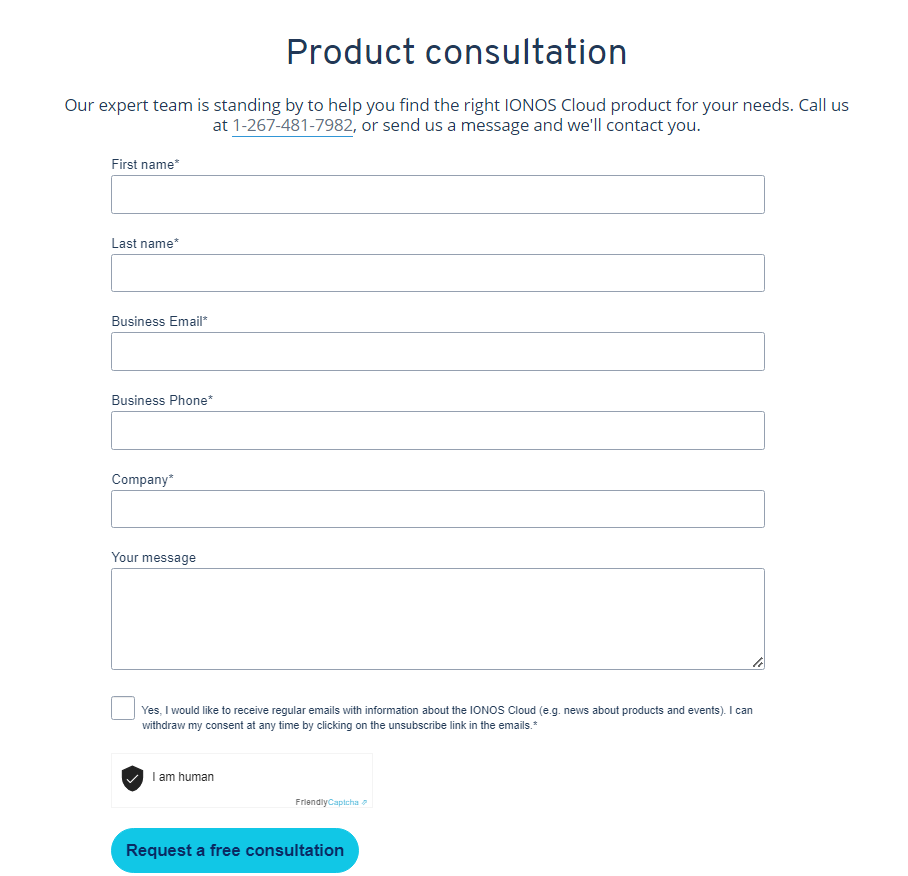Click the Product consultation page heading
This screenshot has height=876, width=908.
point(456,51)
